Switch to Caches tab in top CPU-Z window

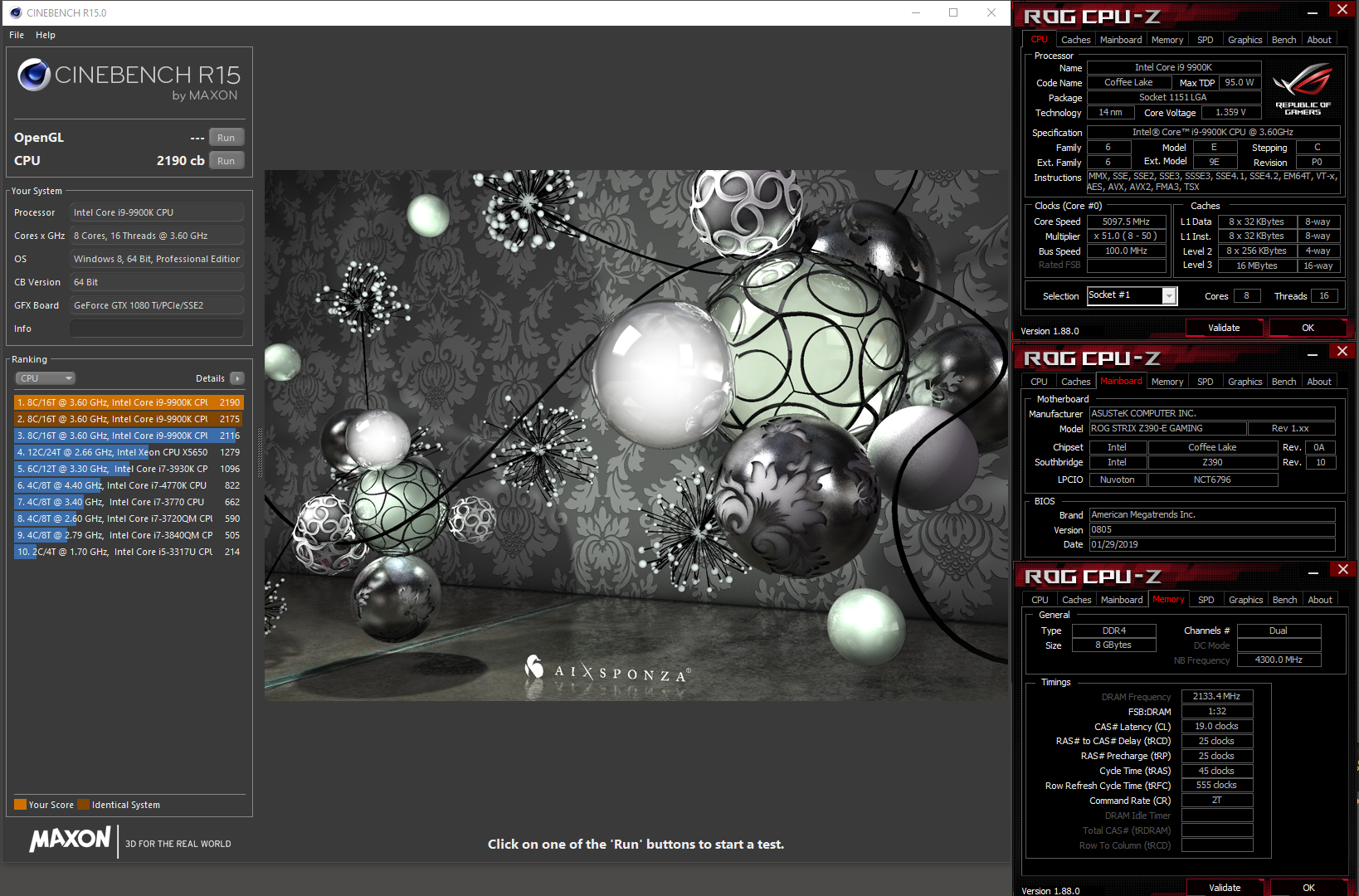coord(1075,40)
